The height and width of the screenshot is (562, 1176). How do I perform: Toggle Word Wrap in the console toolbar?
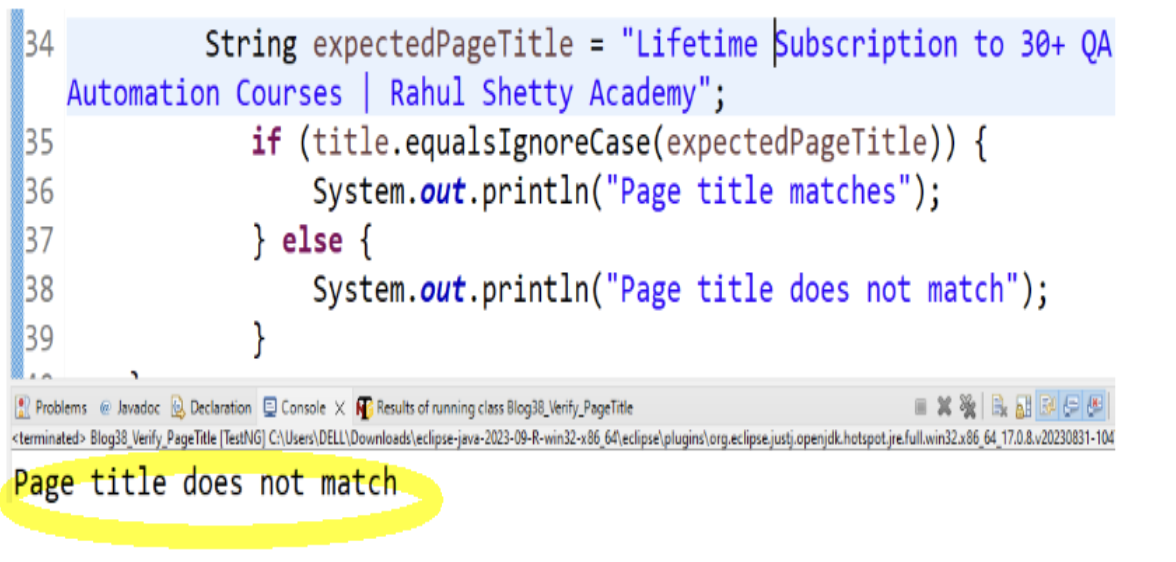(1046, 407)
